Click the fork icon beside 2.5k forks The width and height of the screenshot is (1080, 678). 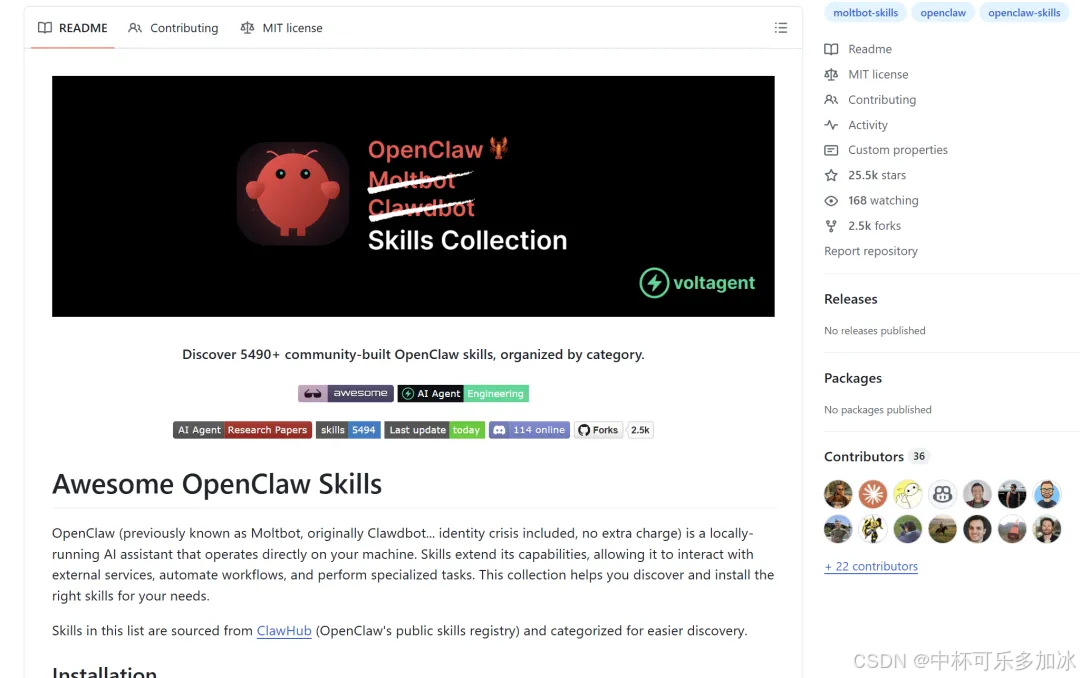click(831, 225)
